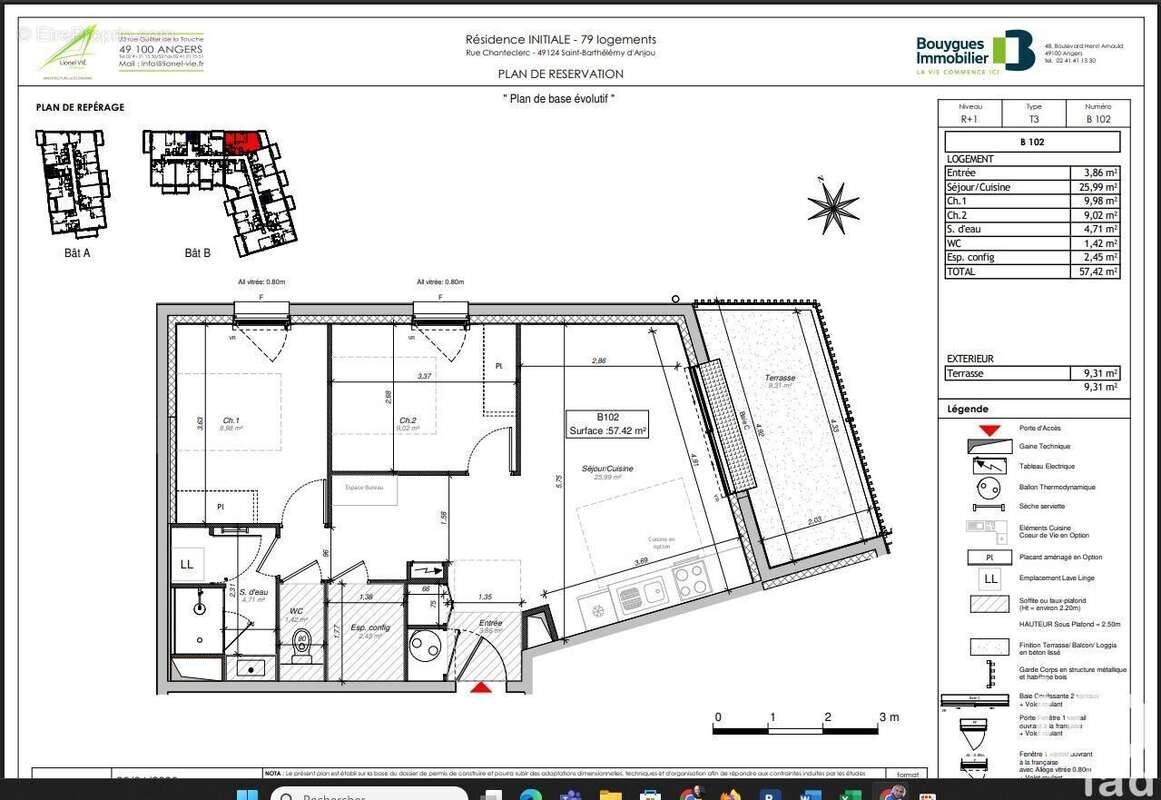Image resolution: width=1161 pixels, height=800 pixels.
Task: Click the LL Emplacement Lave Linge legend symbol
Action: point(990,579)
